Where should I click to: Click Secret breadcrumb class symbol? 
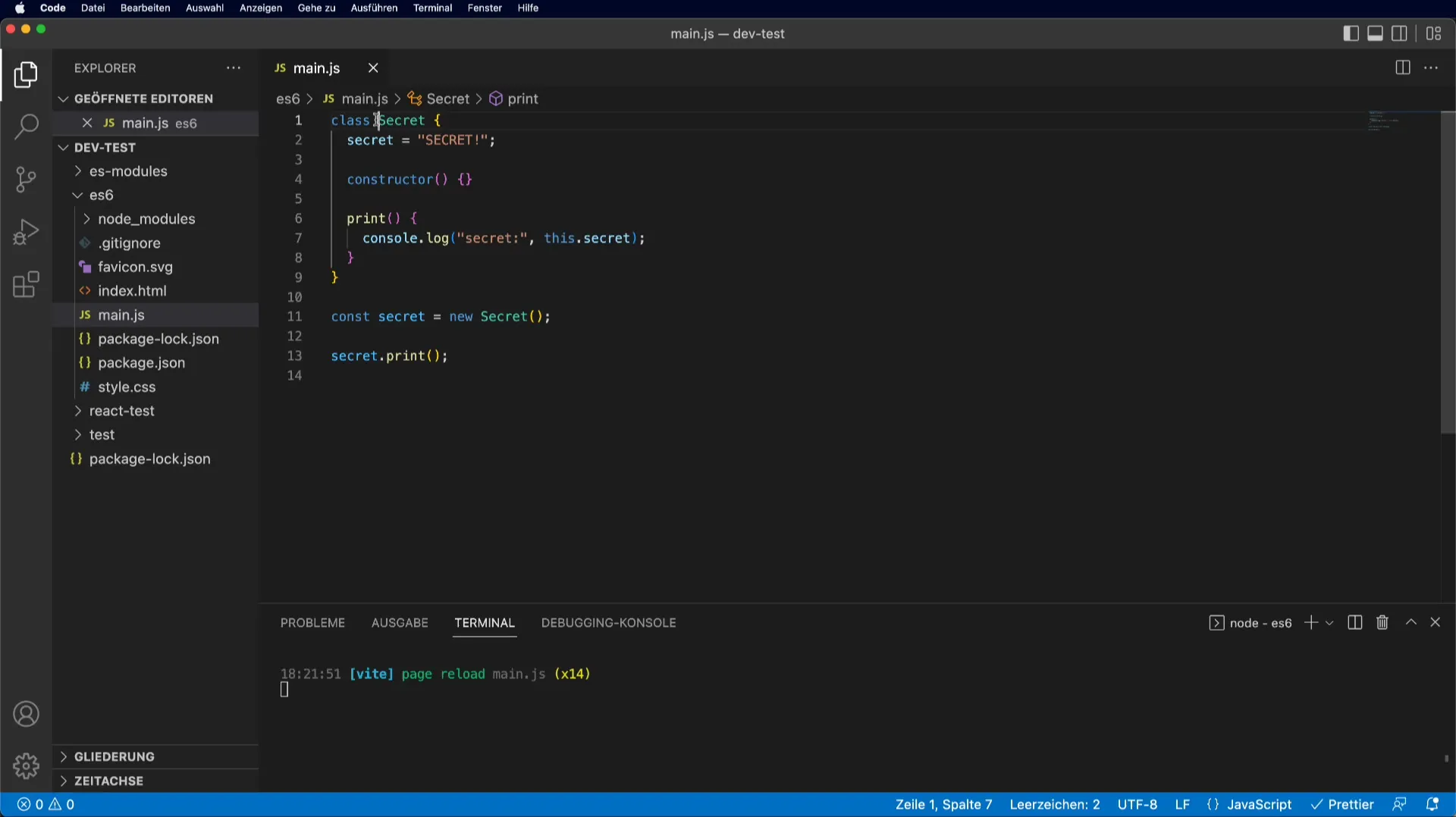(x=439, y=99)
